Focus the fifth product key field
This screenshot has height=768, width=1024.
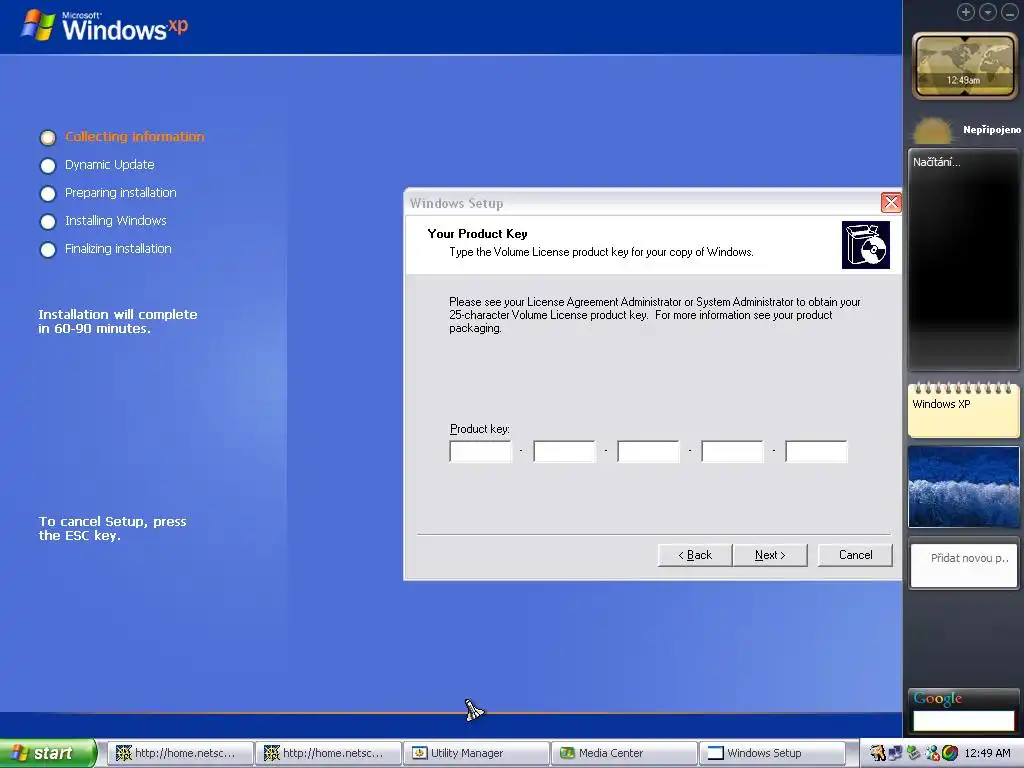pyautogui.click(x=816, y=451)
